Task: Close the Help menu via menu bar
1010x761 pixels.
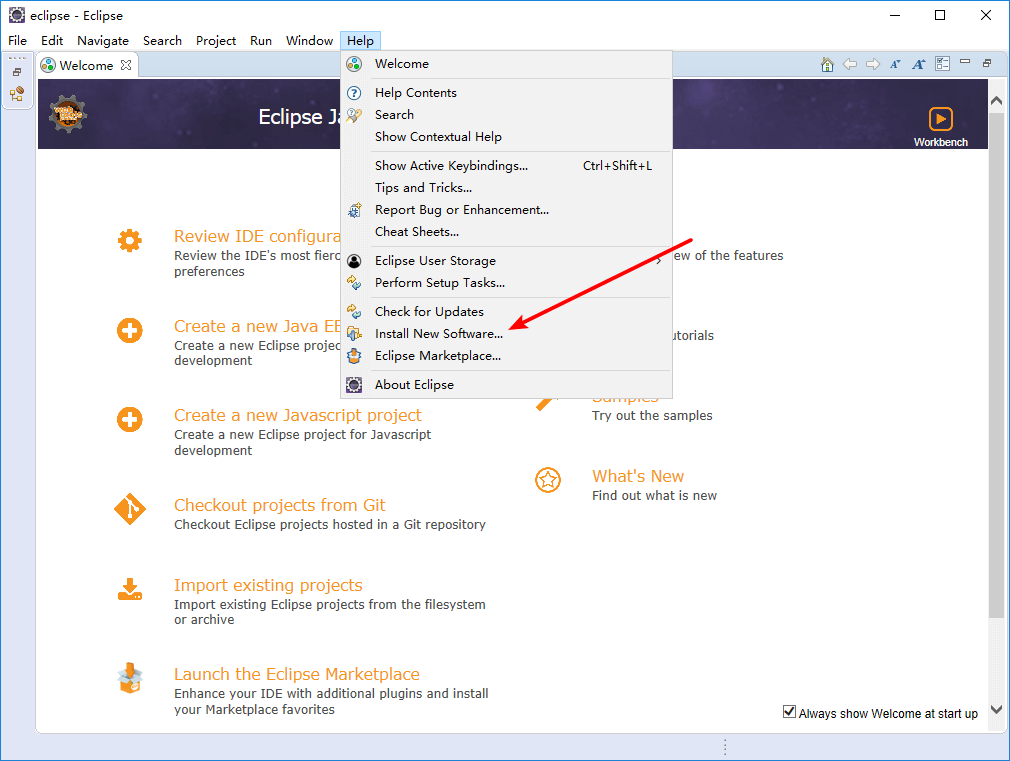Action: point(360,41)
